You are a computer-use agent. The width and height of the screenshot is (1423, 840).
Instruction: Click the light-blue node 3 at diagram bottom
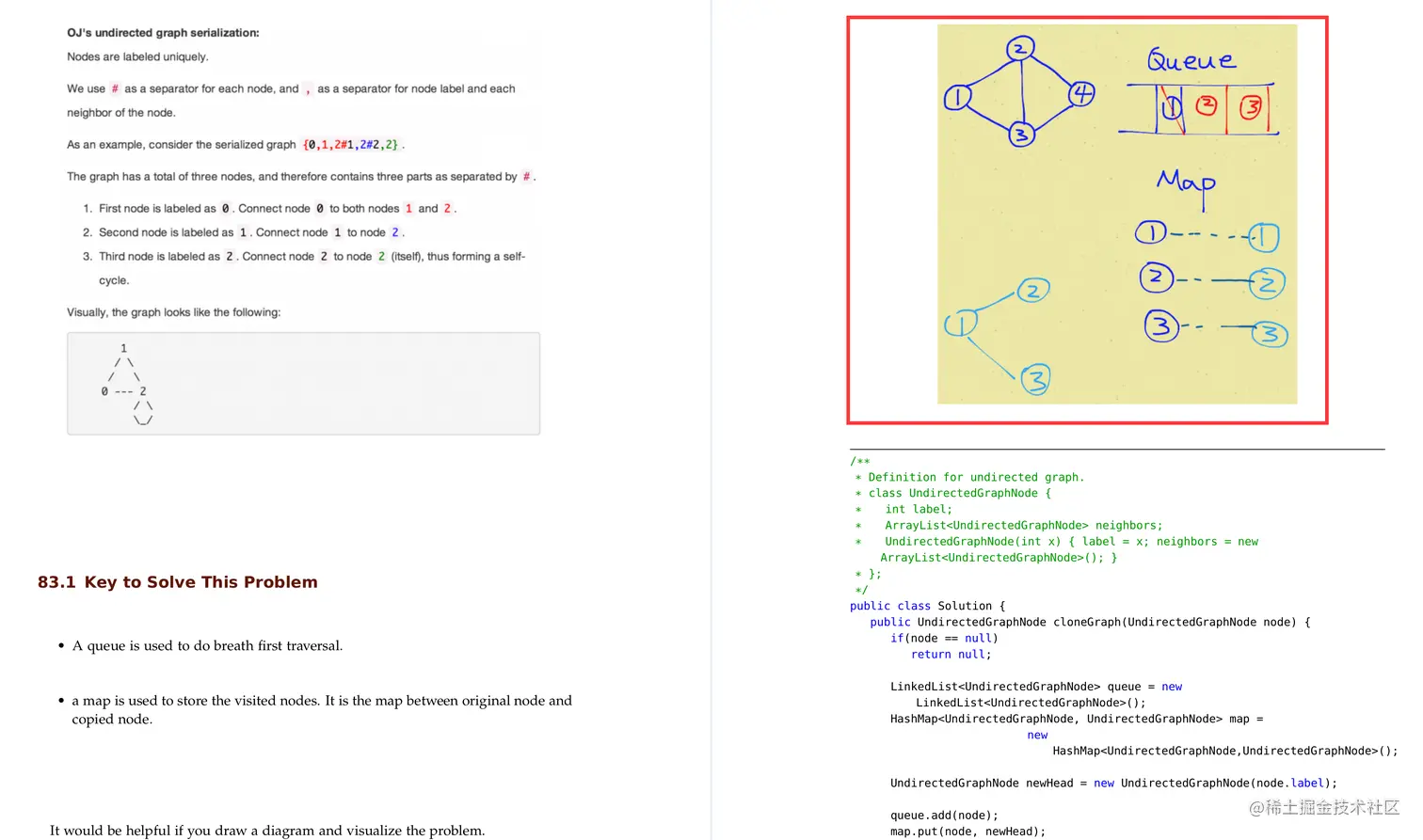1036,377
